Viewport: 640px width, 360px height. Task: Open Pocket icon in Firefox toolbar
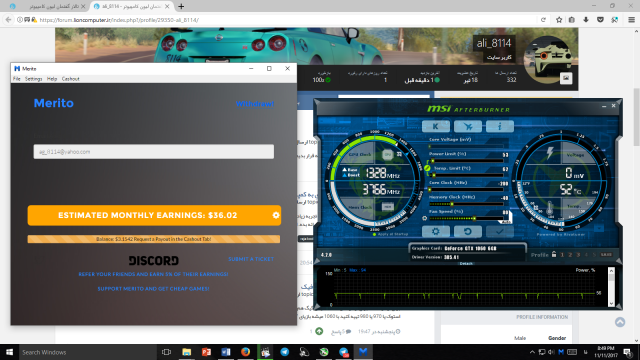pos(600,20)
